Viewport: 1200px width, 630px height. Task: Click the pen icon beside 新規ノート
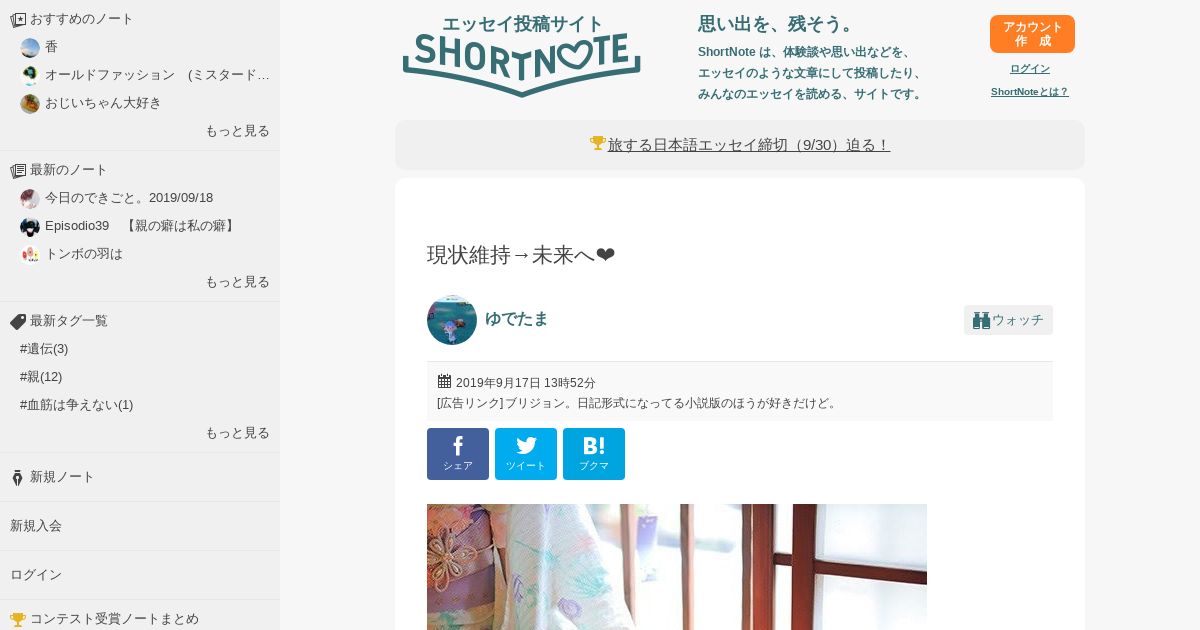(x=17, y=478)
